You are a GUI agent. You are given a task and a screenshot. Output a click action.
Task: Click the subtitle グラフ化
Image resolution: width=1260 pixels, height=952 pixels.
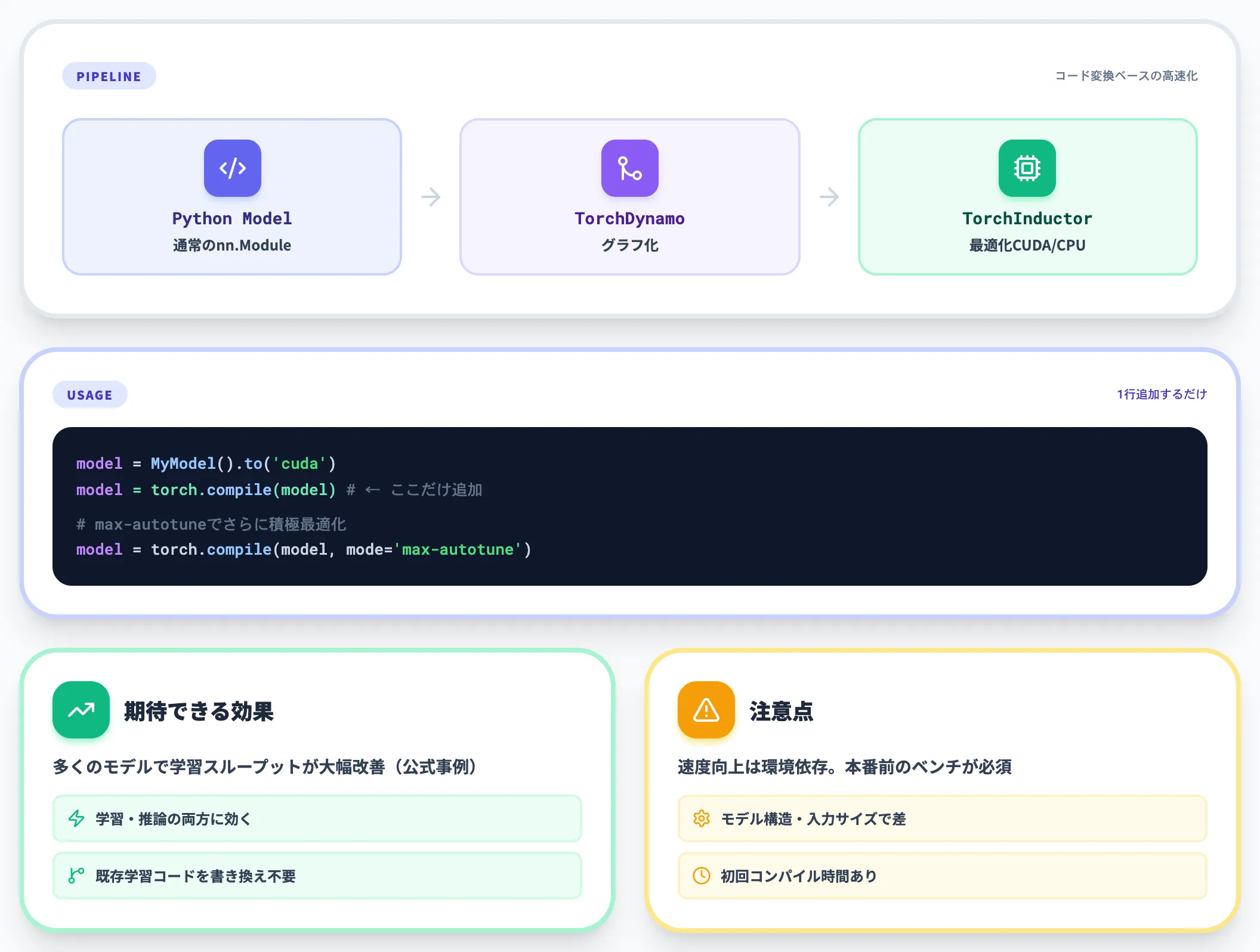tap(629, 245)
